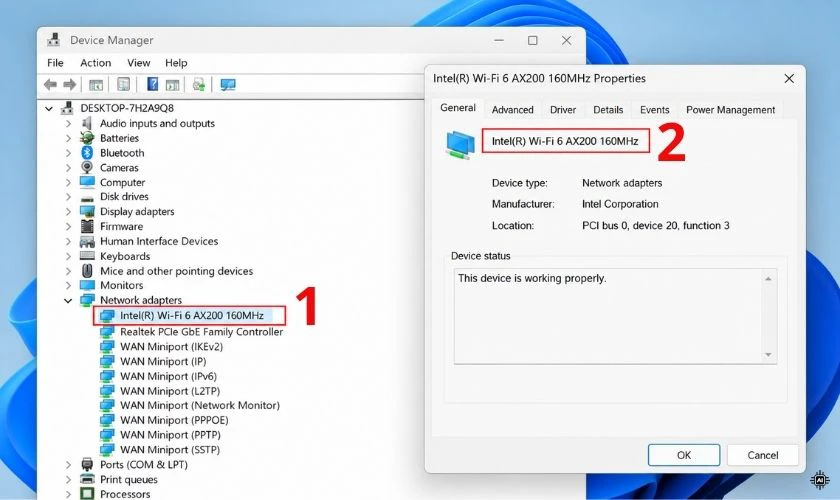The width and height of the screenshot is (840, 500).
Task: Select the Batteries category icon
Action: 87,138
